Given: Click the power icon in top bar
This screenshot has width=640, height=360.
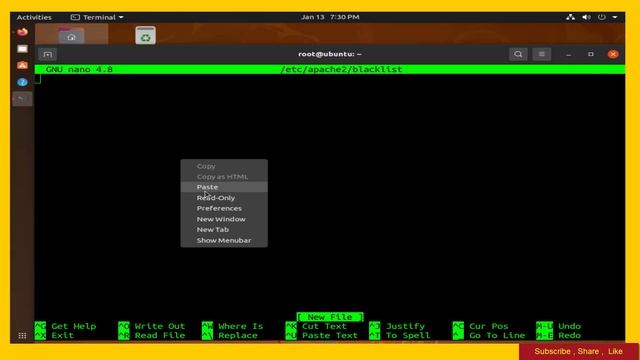Looking at the screenshot, I should coord(602,17).
